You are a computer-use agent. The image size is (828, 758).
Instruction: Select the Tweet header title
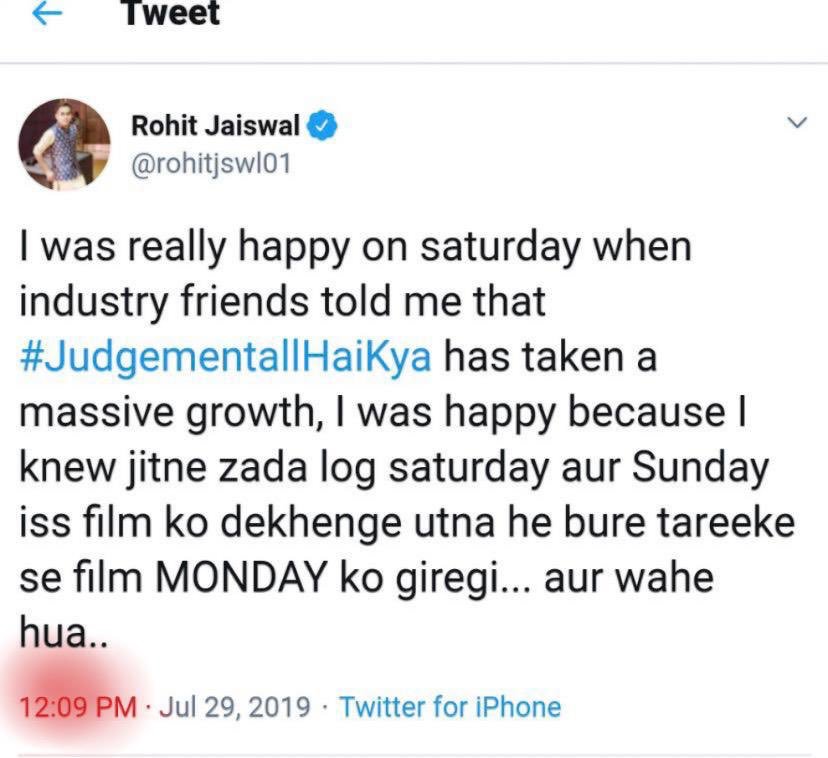(169, 14)
